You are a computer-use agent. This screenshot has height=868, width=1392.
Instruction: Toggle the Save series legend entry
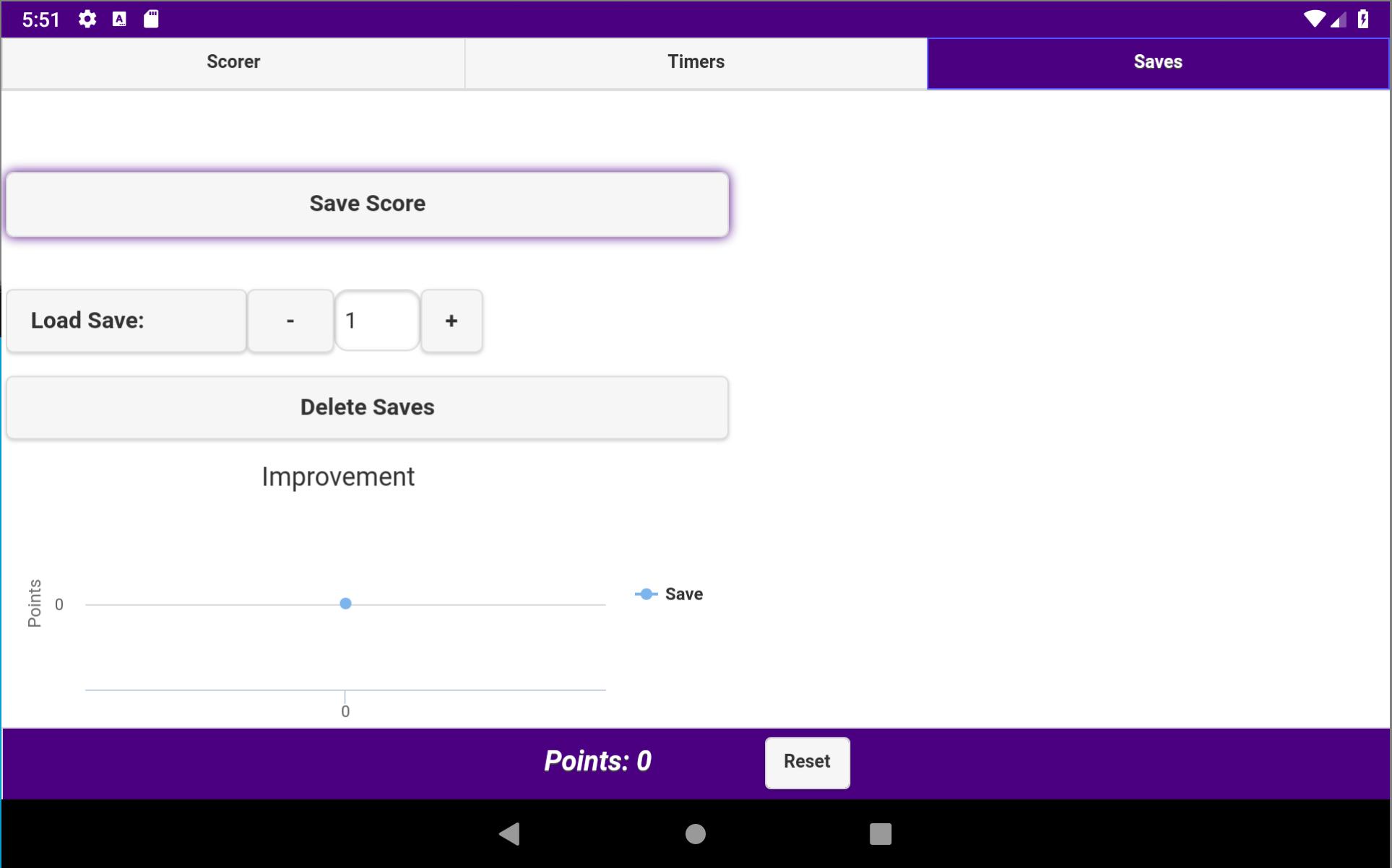(x=669, y=594)
